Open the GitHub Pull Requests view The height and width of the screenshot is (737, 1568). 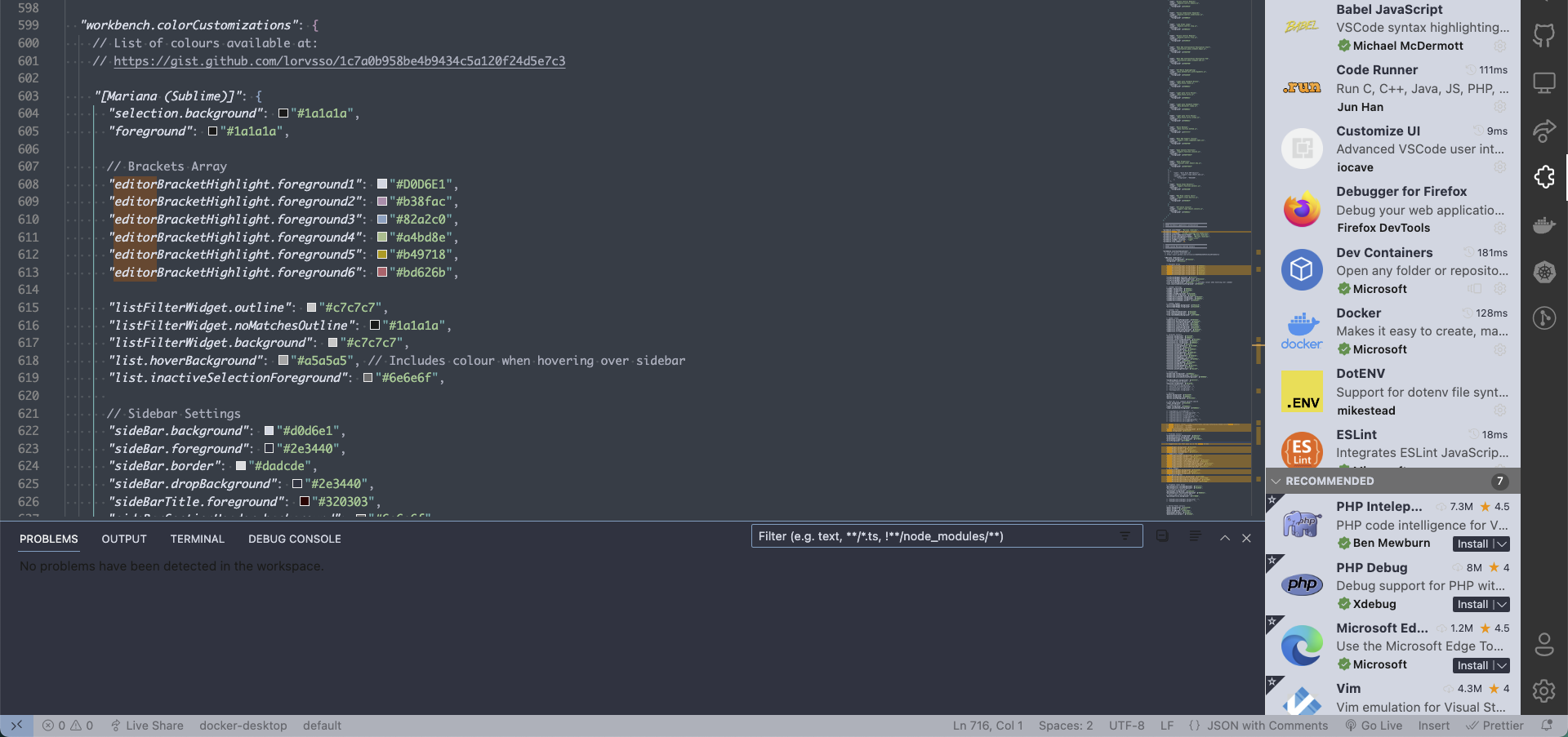(1544, 36)
